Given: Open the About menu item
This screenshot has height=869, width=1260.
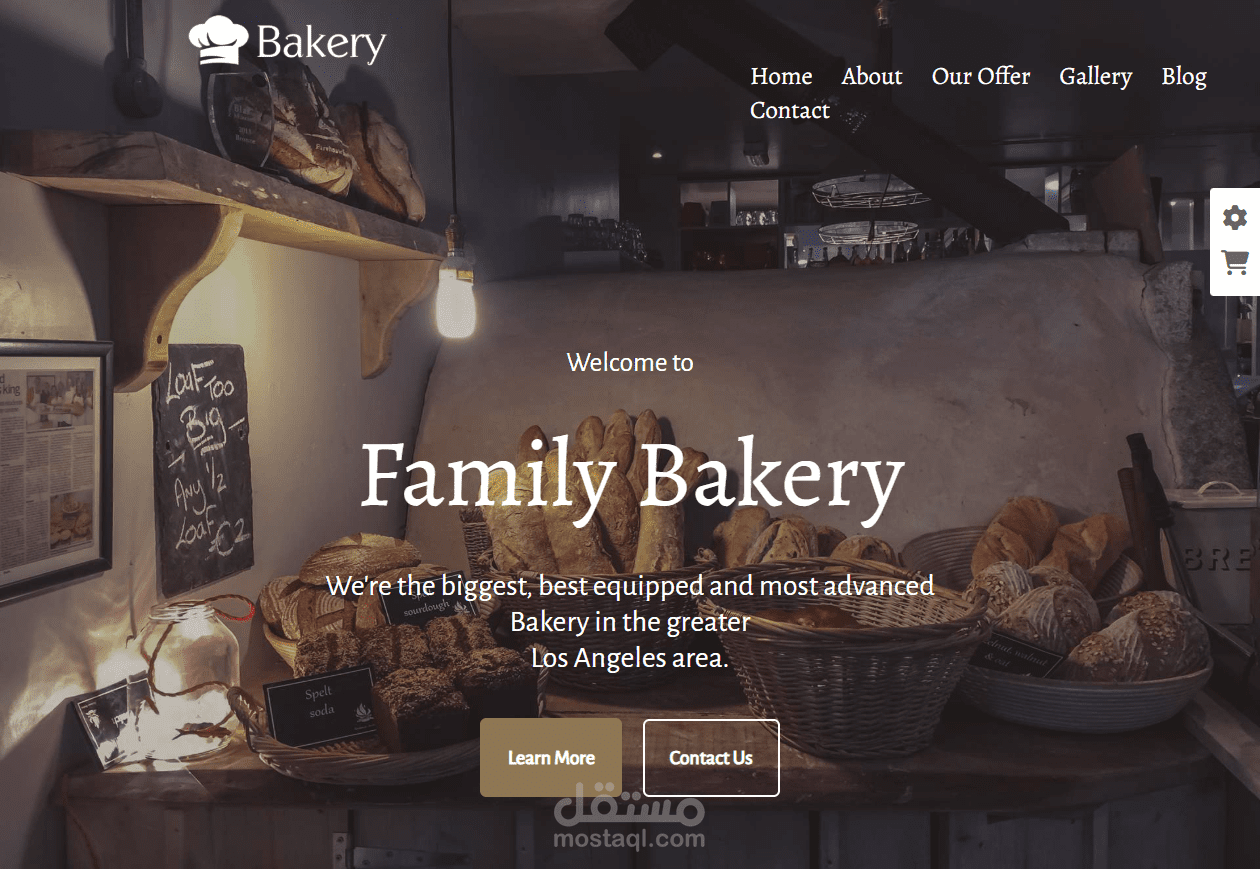Looking at the screenshot, I should point(872,76).
